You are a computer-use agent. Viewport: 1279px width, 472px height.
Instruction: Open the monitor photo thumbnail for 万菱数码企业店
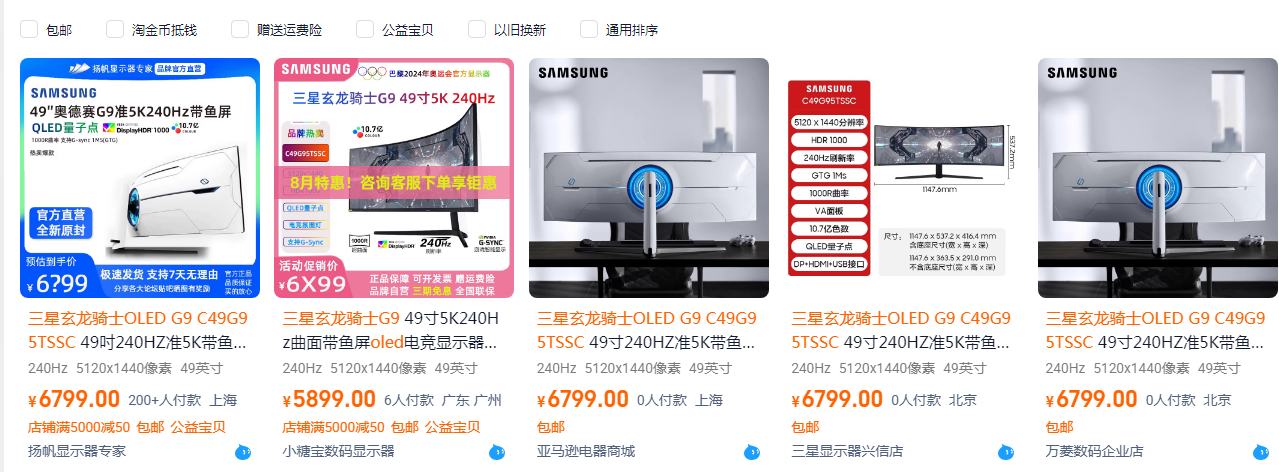coord(1158,178)
